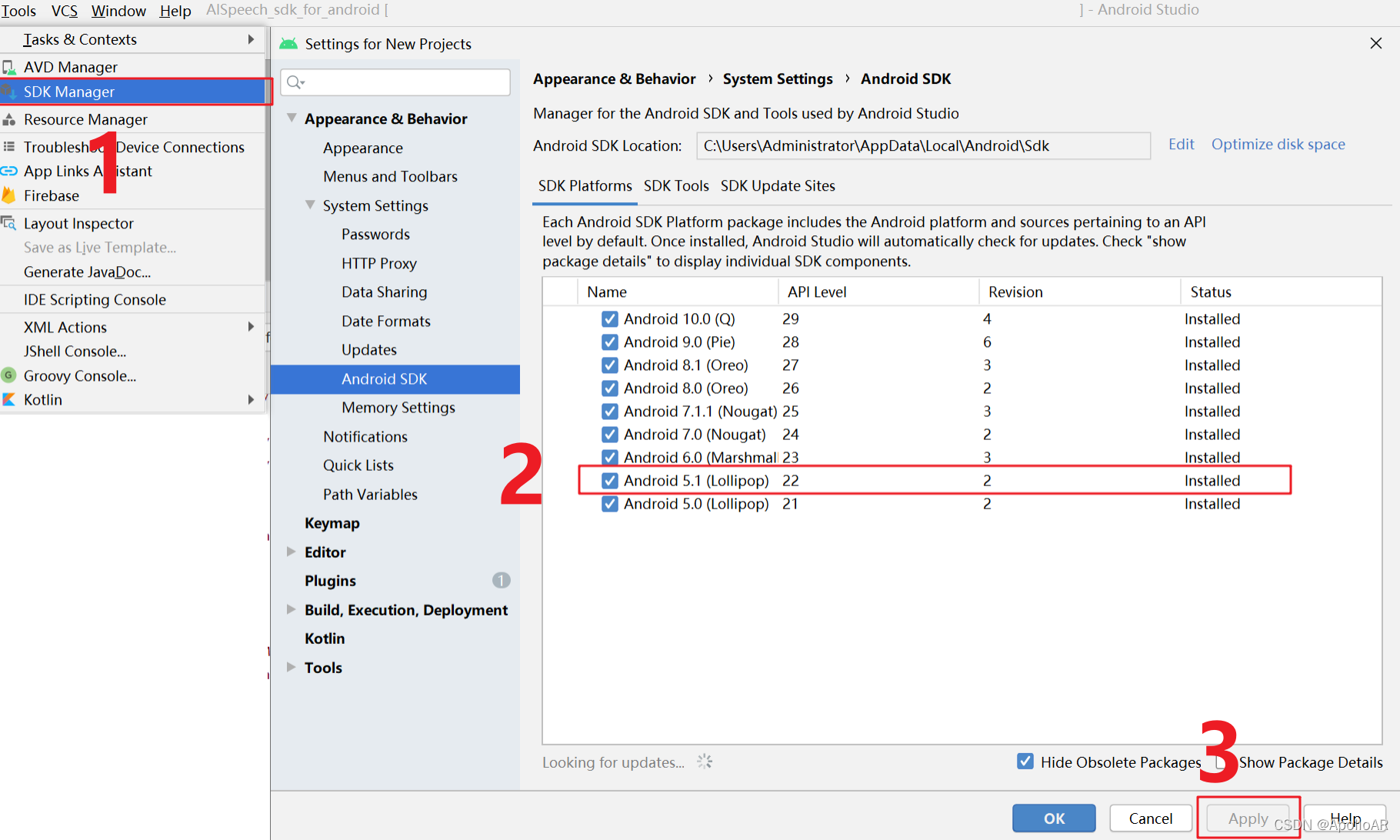Open the Kotlin submenu arrow

coord(251,400)
